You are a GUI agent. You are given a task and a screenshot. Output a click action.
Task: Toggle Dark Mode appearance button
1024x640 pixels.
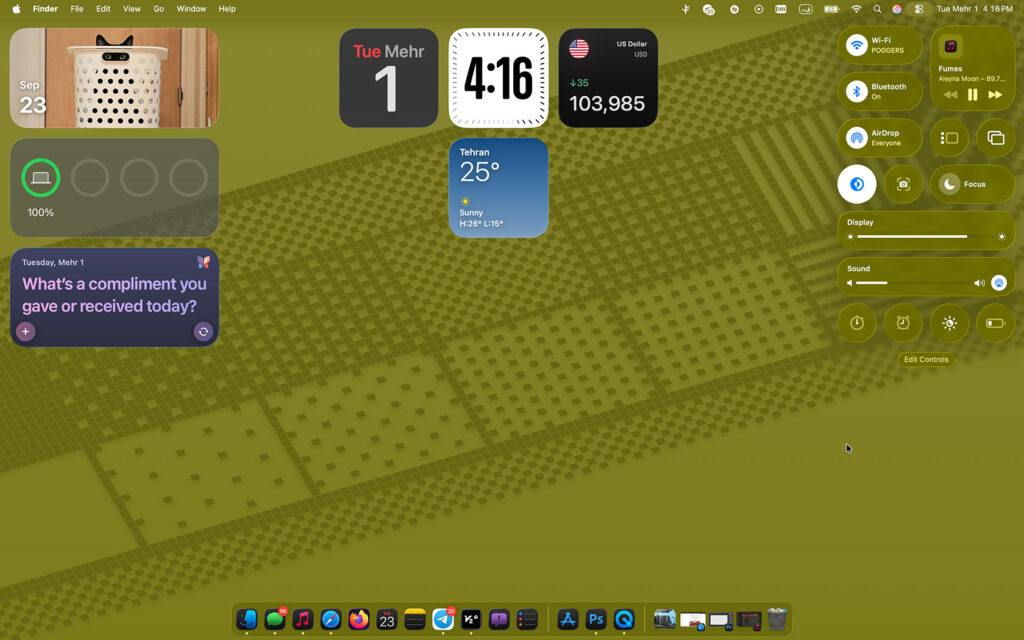(x=857, y=184)
